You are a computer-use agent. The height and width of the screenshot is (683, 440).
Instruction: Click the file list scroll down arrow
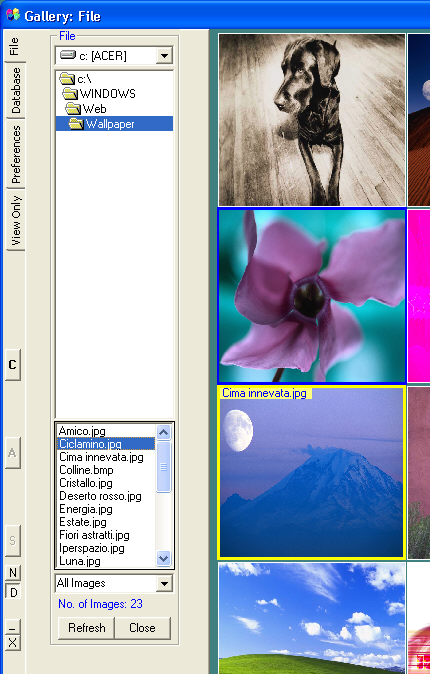click(163, 558)
